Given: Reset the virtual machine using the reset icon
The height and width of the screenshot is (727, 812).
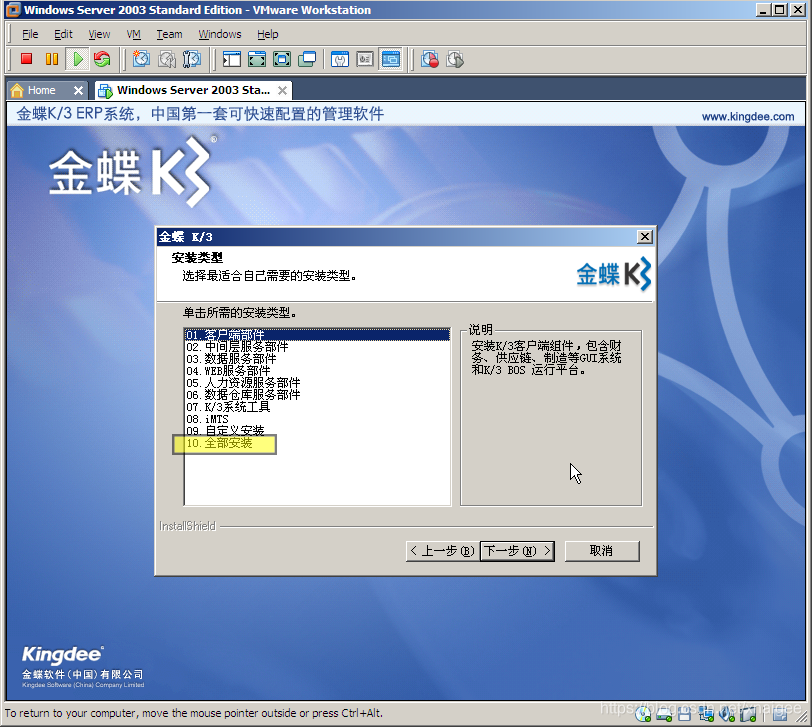Looking at the screenshot, I should coord(102,60).
